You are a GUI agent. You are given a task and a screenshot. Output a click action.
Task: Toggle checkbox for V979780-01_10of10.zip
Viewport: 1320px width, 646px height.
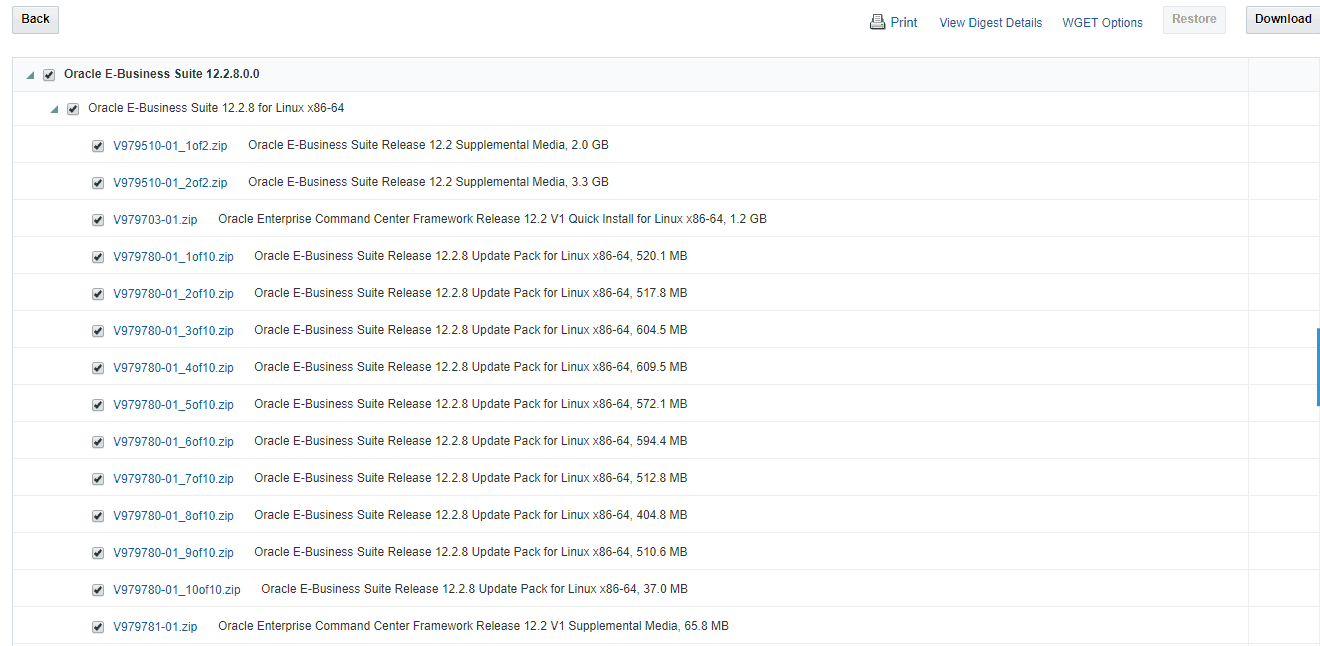coord(98,590)
